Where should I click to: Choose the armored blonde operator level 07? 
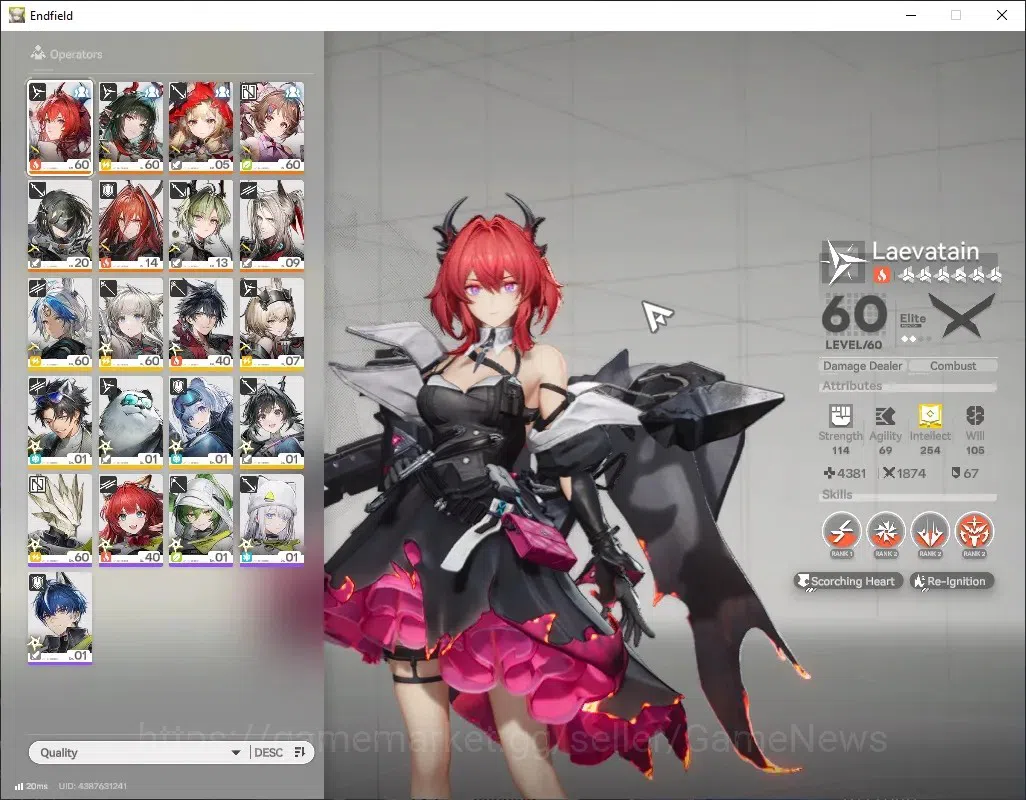pos(272,324)
